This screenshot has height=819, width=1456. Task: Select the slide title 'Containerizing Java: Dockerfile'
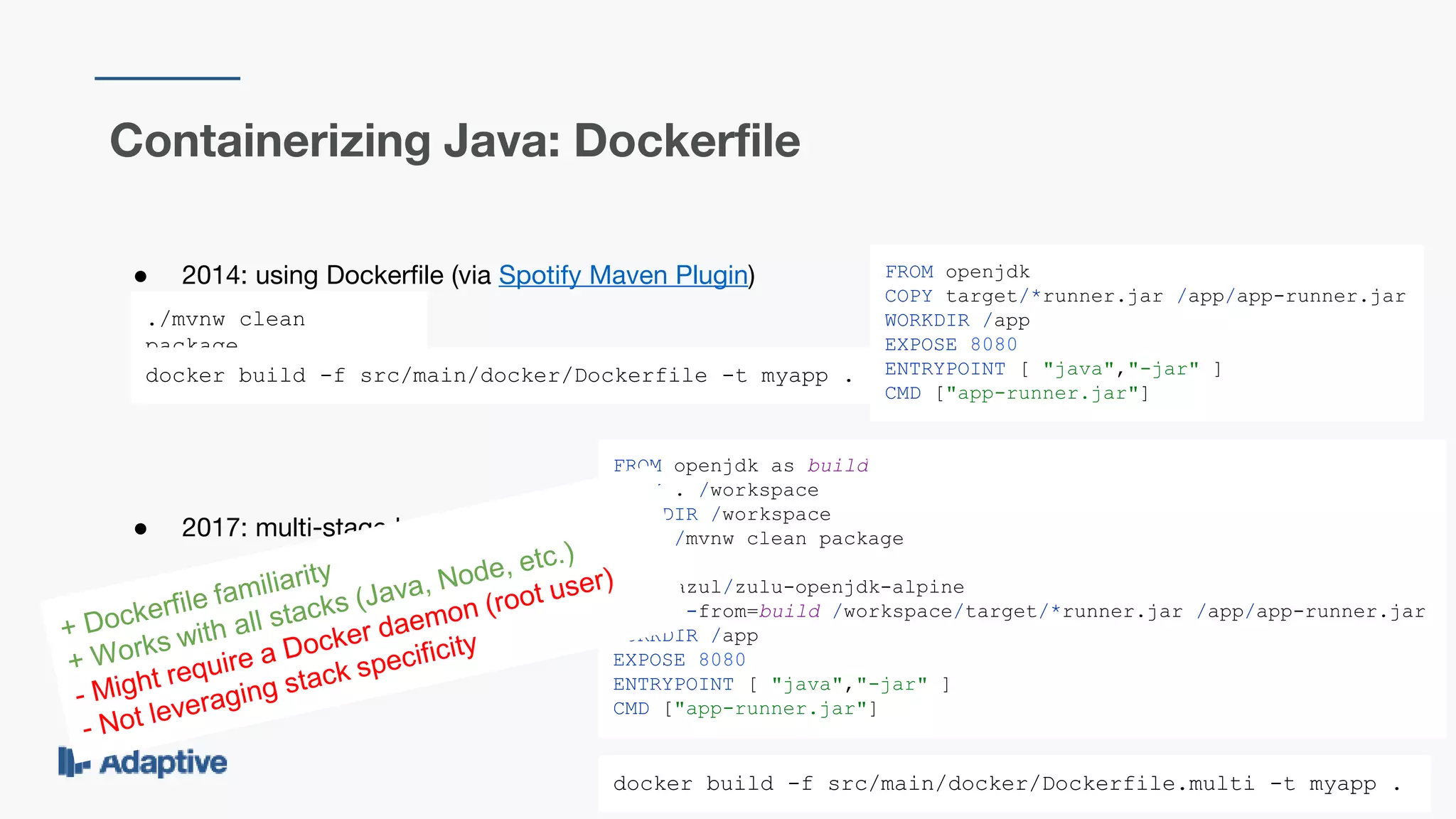point(455,141)
